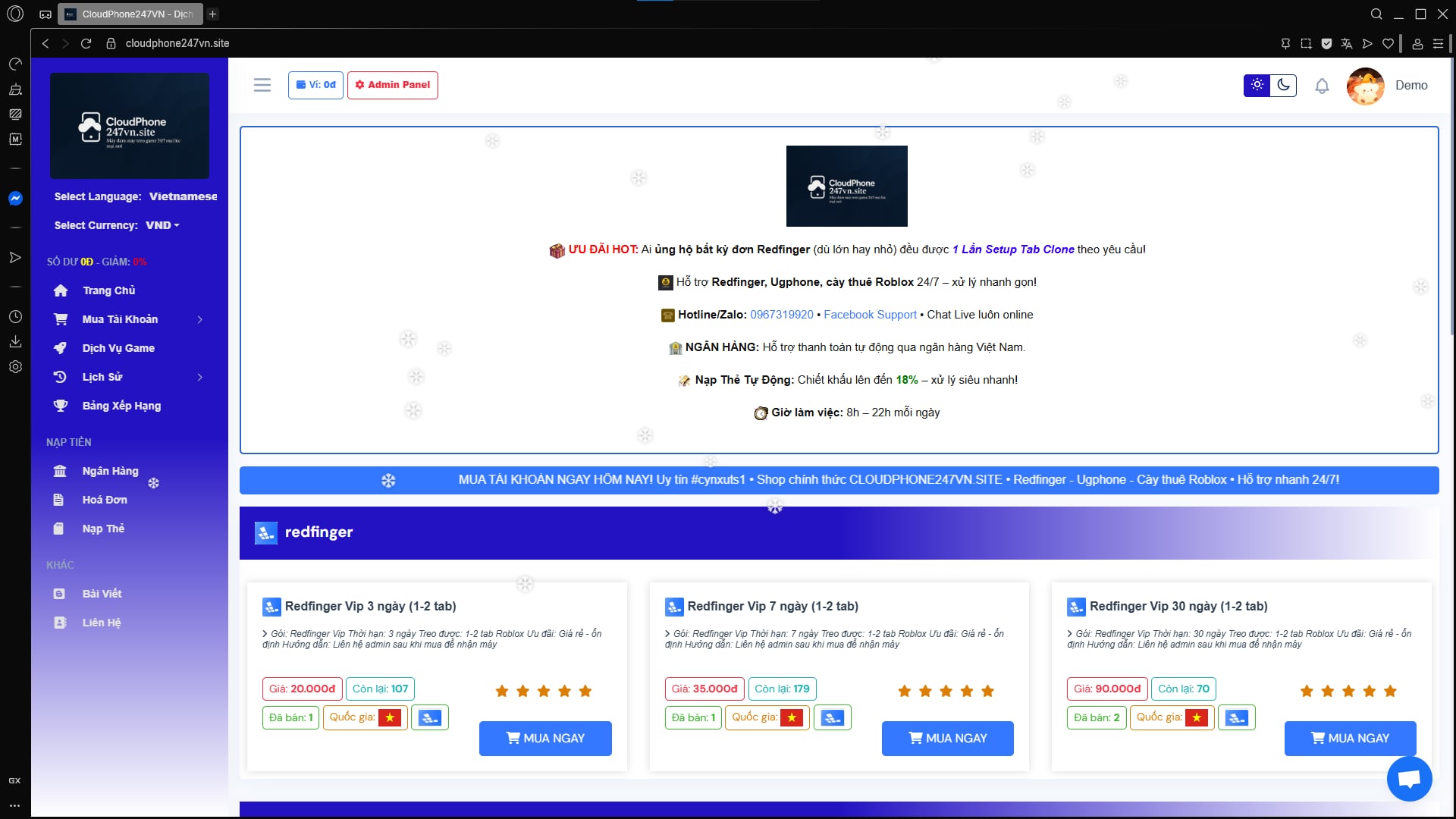Go to Trang Chủ home

coord(108,290)
